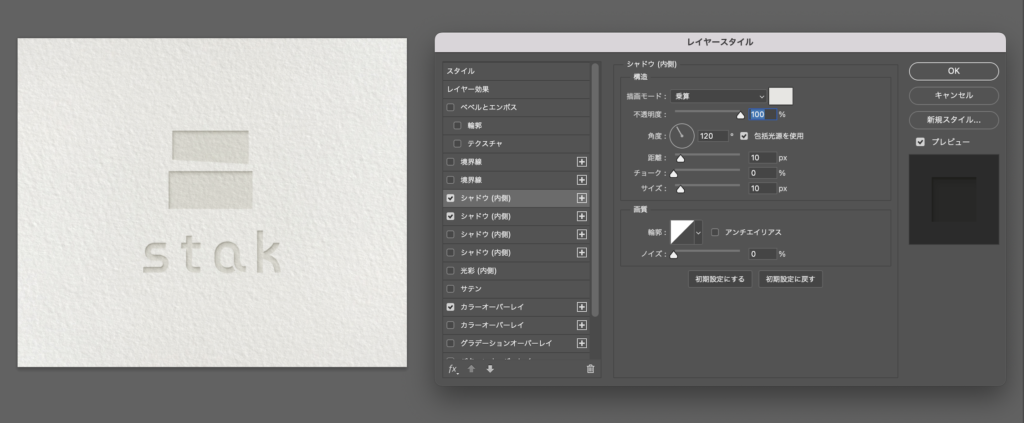Click the OK button
1024x423 pixels.
tap(953, 71)
